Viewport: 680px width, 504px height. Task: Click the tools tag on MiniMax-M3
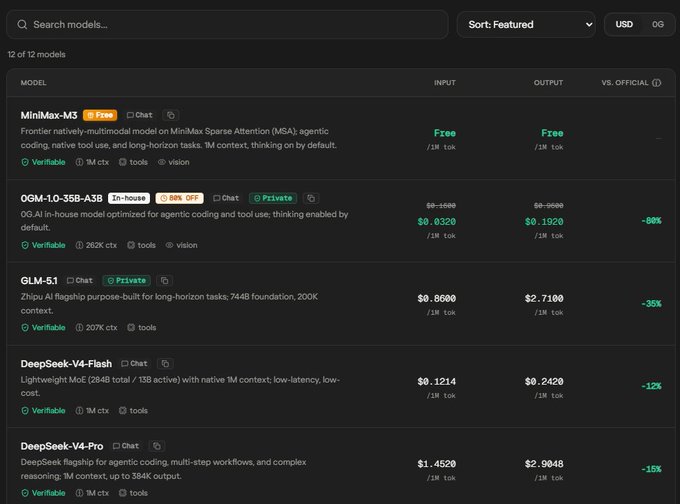pos(133,162)
